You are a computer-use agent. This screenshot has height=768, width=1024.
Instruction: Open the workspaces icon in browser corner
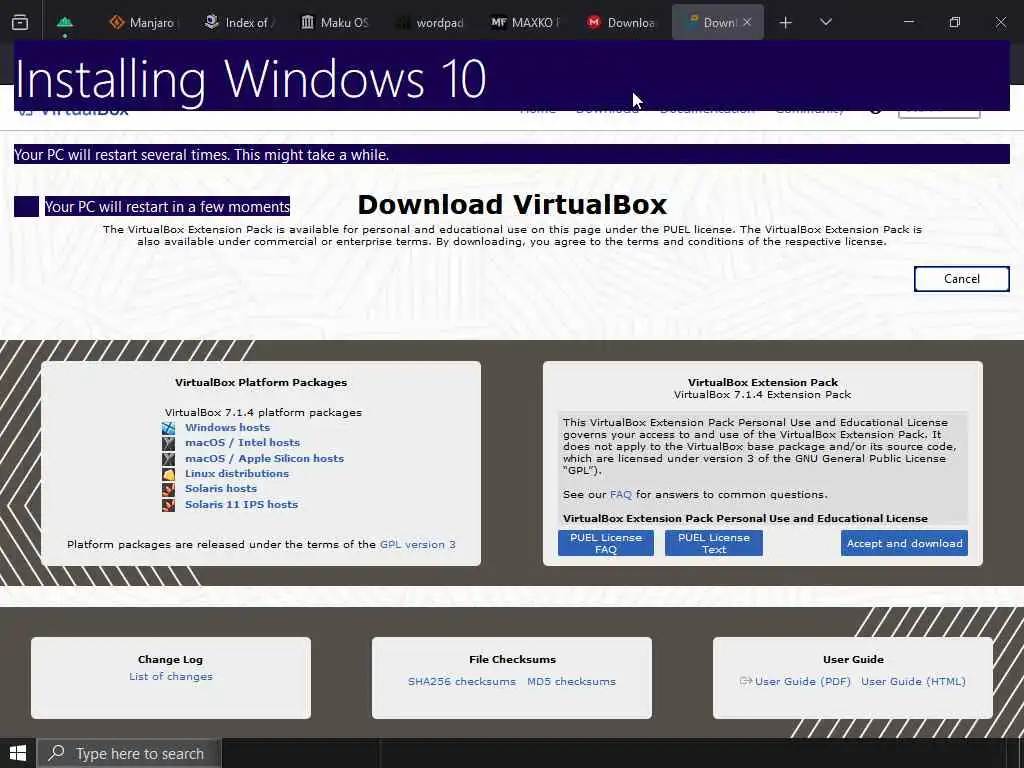20,22
